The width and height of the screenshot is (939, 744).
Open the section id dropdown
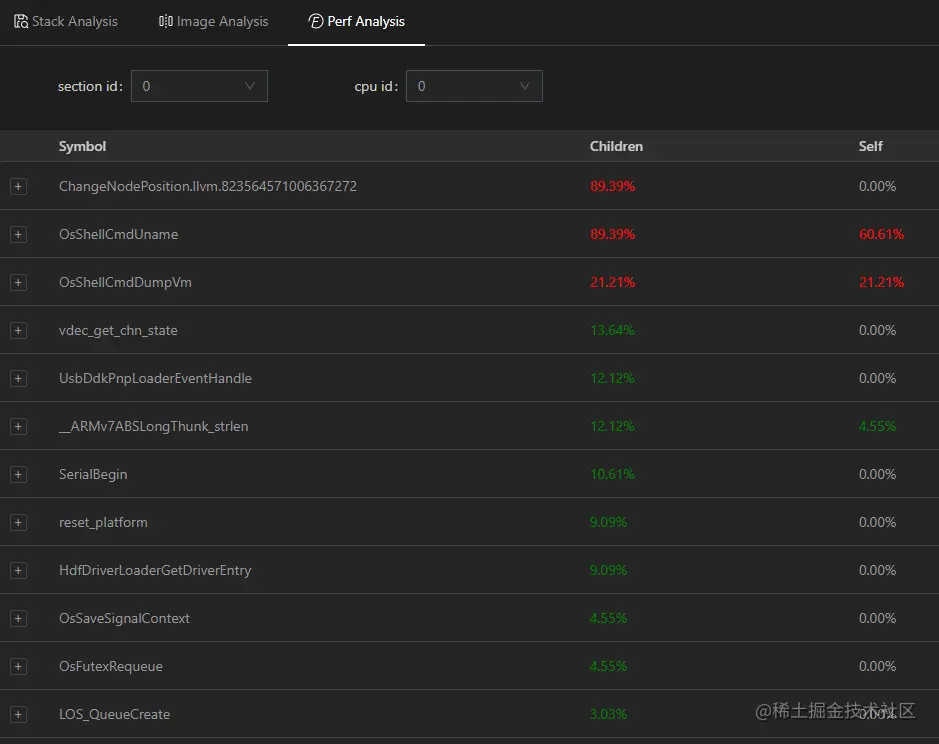tap(199, 86)
